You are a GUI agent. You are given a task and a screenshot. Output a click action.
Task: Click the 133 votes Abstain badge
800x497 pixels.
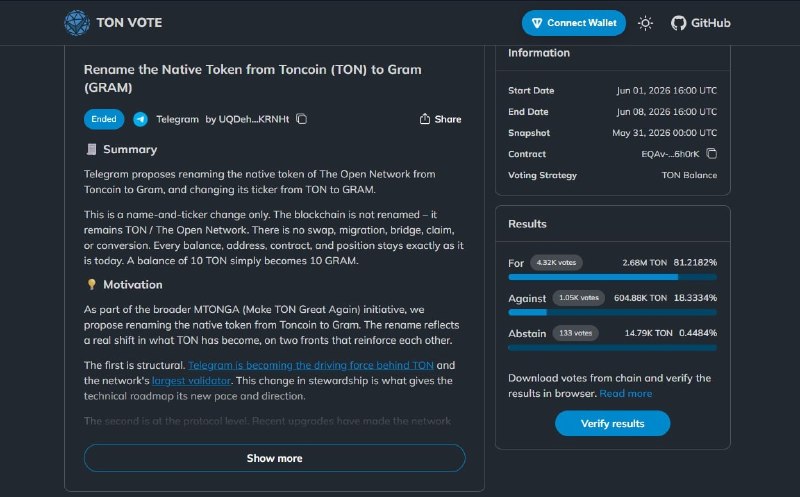[576, 333]
